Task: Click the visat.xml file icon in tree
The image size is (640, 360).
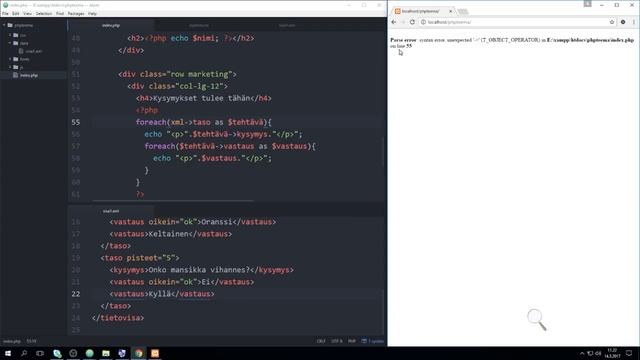Action: [21, 51]
